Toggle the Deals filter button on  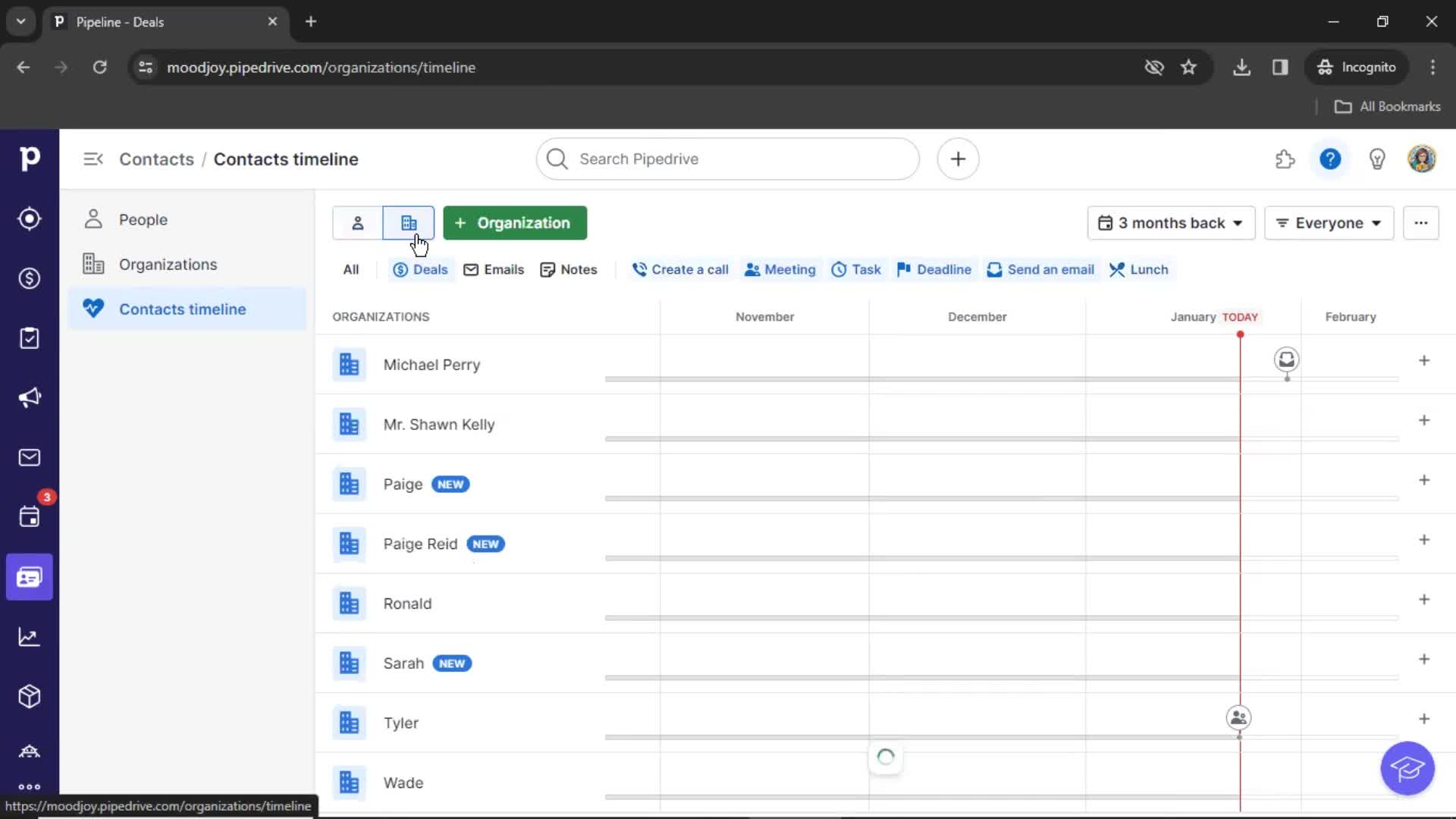pos(420,269)
